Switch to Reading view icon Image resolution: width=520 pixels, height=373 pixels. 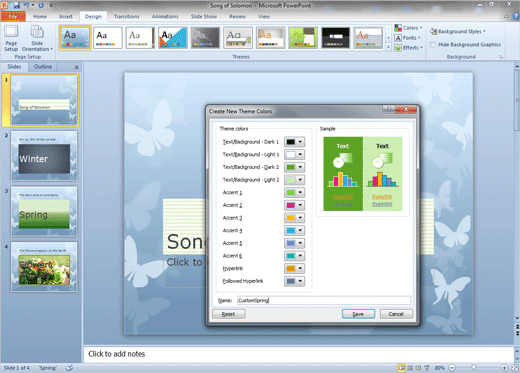click(x=418, y=368)
